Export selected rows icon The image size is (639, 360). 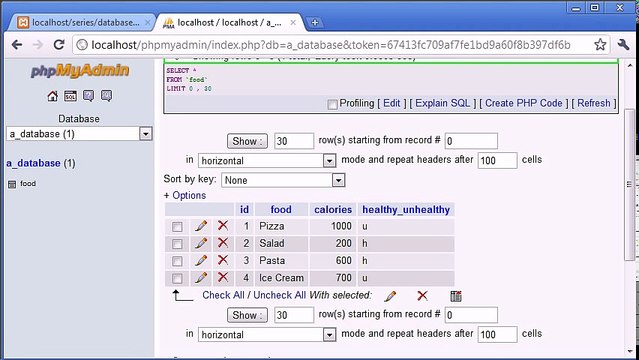pyautogui.click(x=456, y=296)
